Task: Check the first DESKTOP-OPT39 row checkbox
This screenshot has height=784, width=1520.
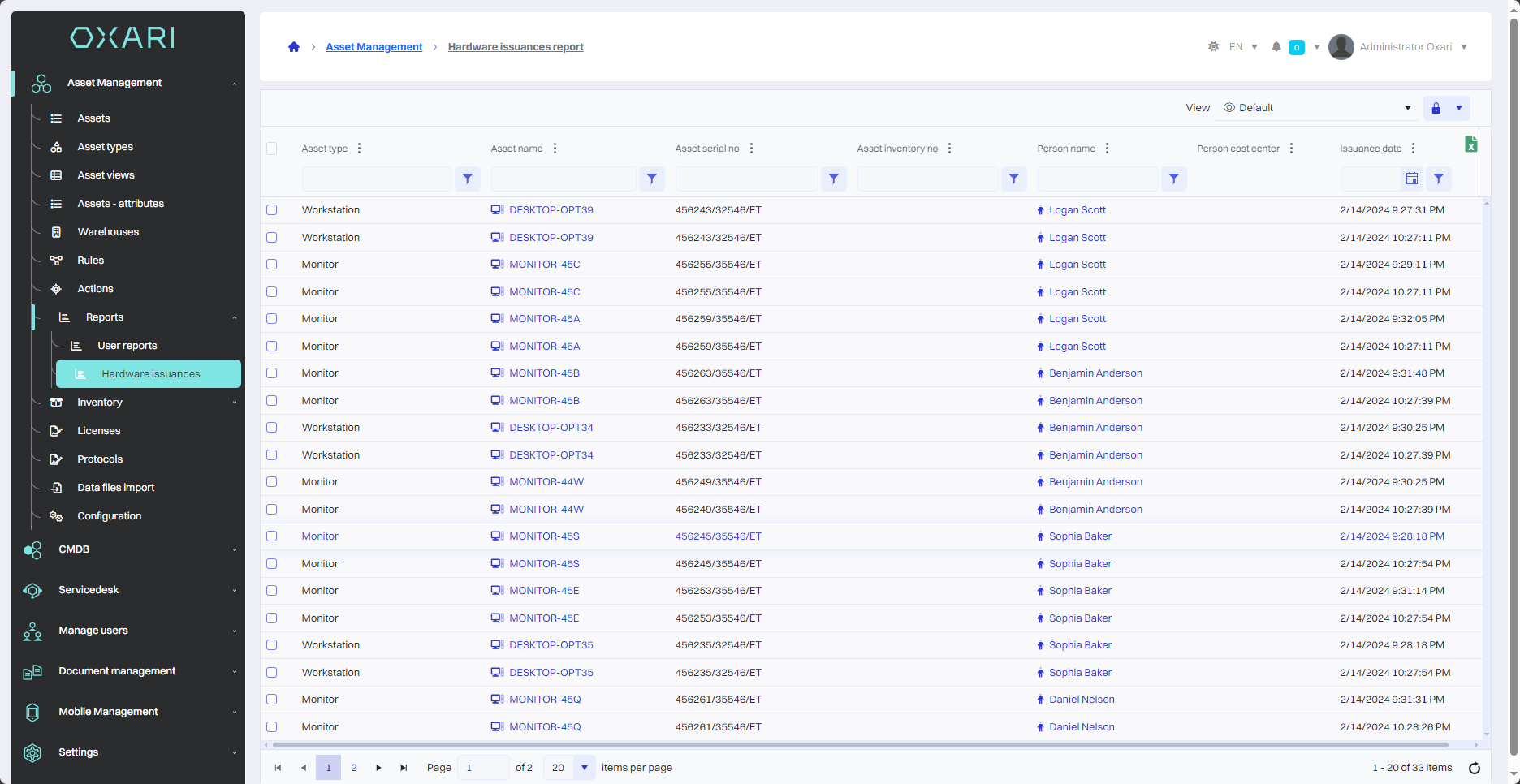Action: pos(272,210)
